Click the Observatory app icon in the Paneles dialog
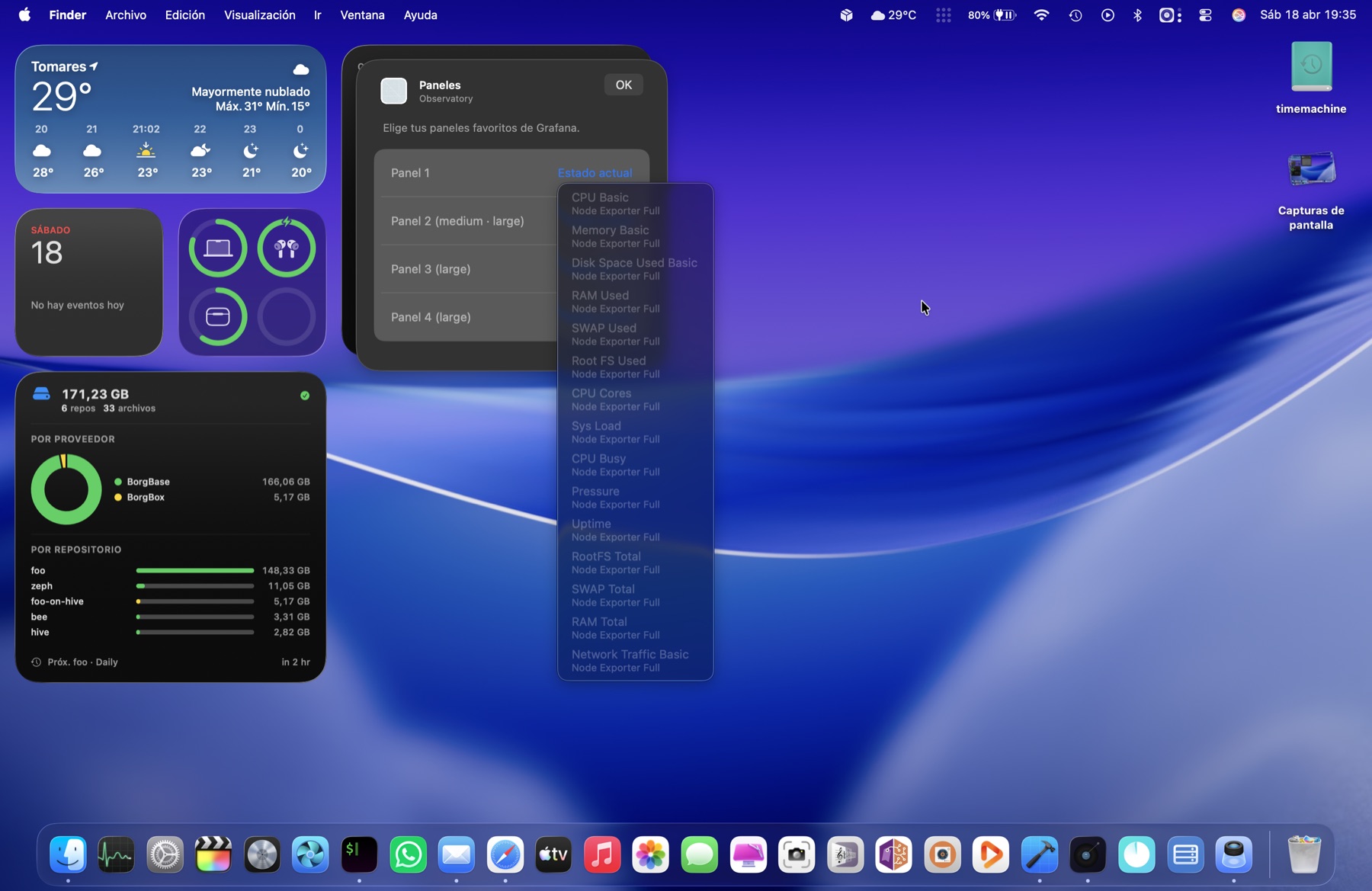Image resolution: width=1372 pixels, height=891 pixels. point(394,91)
